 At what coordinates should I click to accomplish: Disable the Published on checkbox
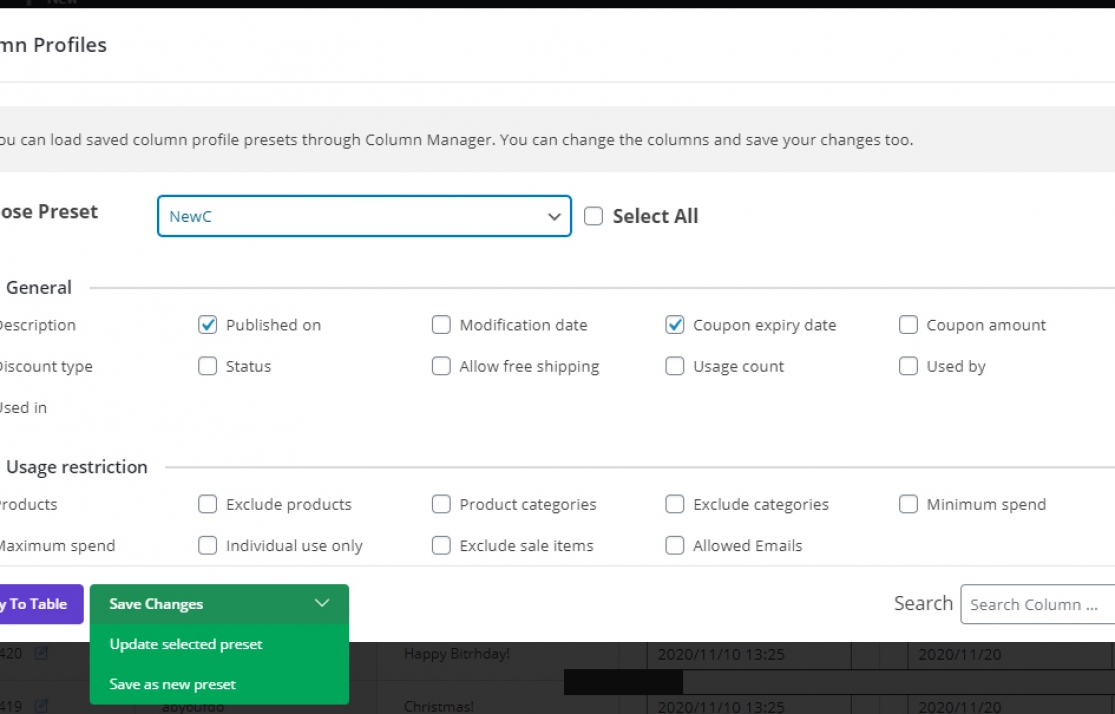[x=208, y=324]
